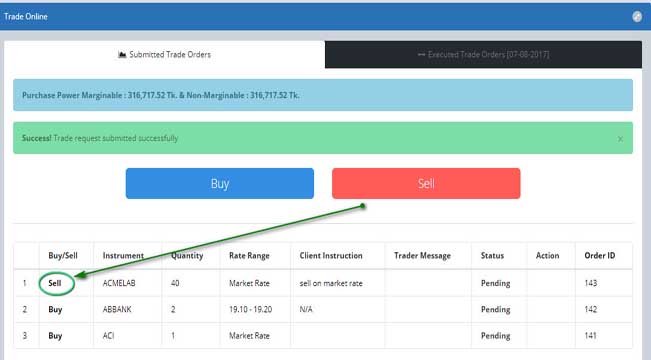Click the Buy/Sell column header
The height and width of the screenshot is (360, 651).
[63, 255]
